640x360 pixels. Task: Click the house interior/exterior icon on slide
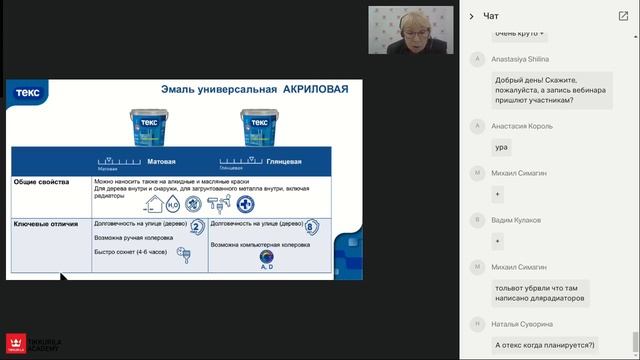click(153, 204)
